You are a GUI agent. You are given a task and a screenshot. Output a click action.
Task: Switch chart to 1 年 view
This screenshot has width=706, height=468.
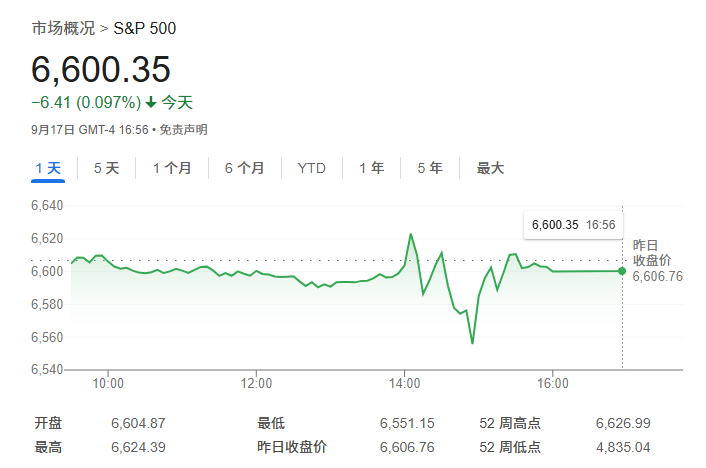[371, 168]
